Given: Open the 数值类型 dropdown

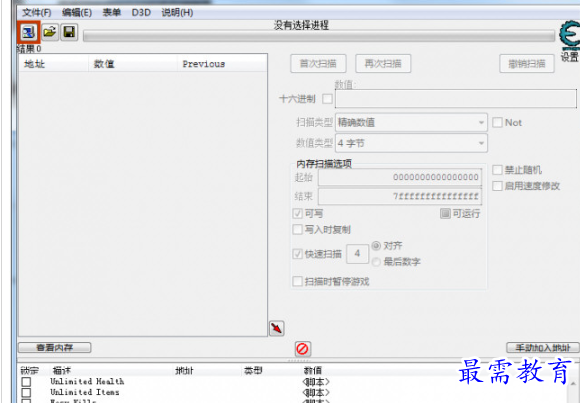Looking at the screenshot, I should [x=411, y=143].
